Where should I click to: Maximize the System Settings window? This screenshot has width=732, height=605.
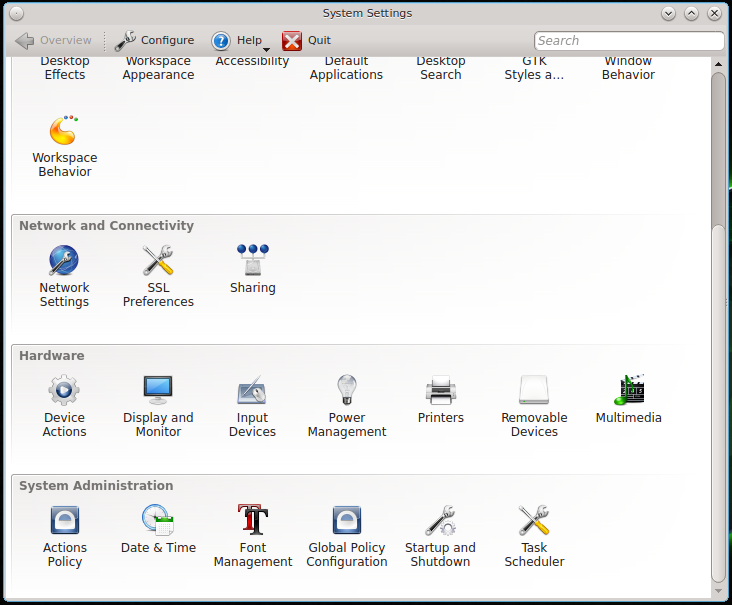[x=691, y=14]
